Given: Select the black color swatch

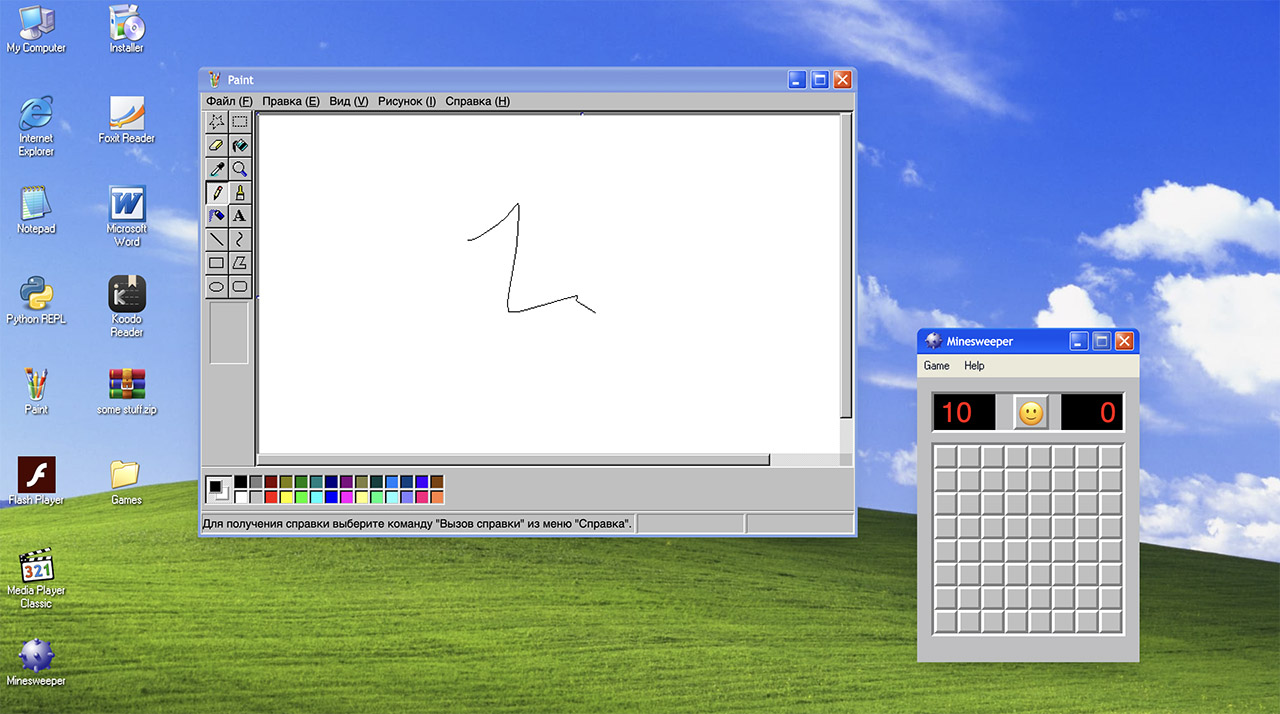Looking at the screenshot, I should [241, 482].
